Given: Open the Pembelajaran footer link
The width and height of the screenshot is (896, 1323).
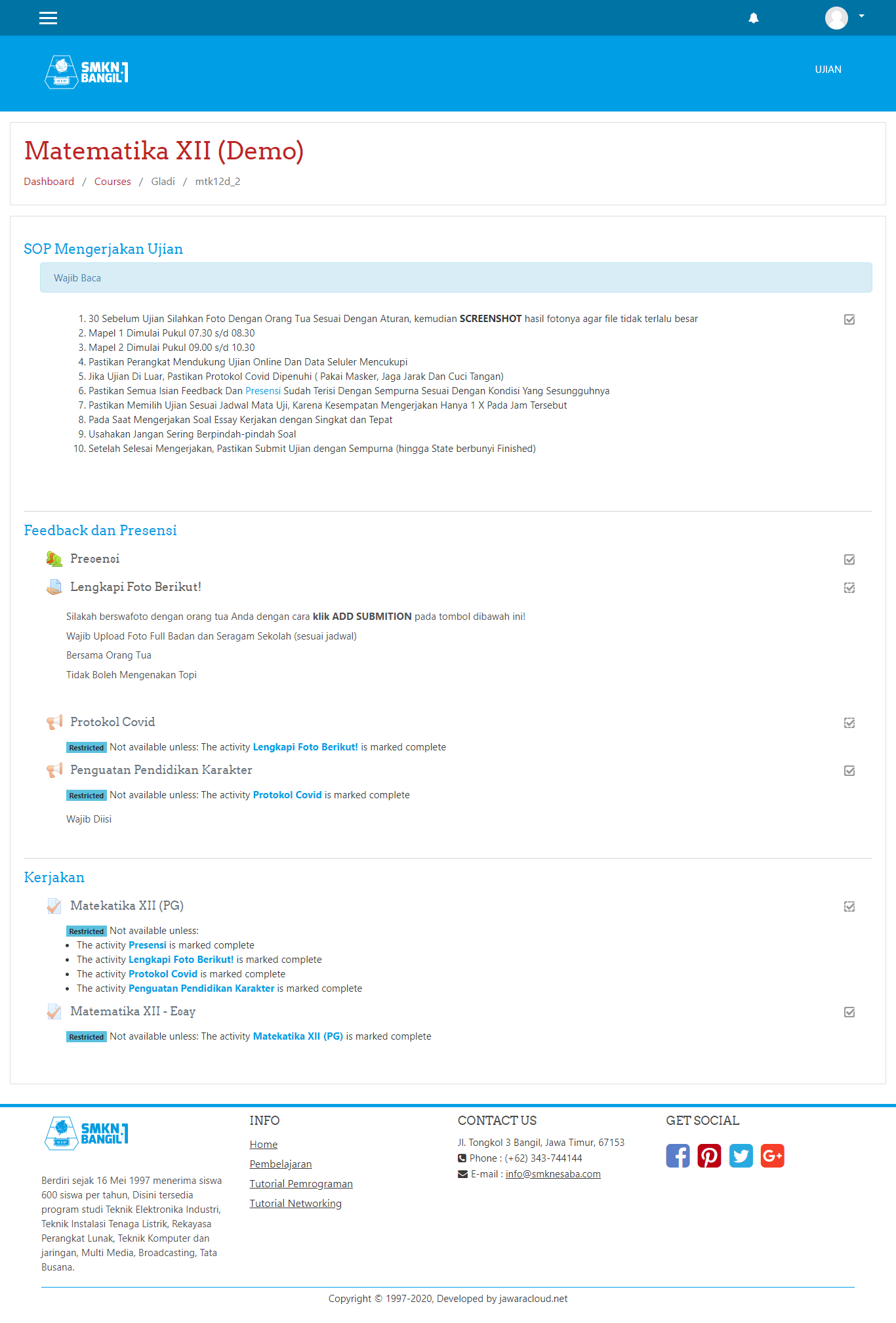Looking at the screenshot, I should point(281,1164).
